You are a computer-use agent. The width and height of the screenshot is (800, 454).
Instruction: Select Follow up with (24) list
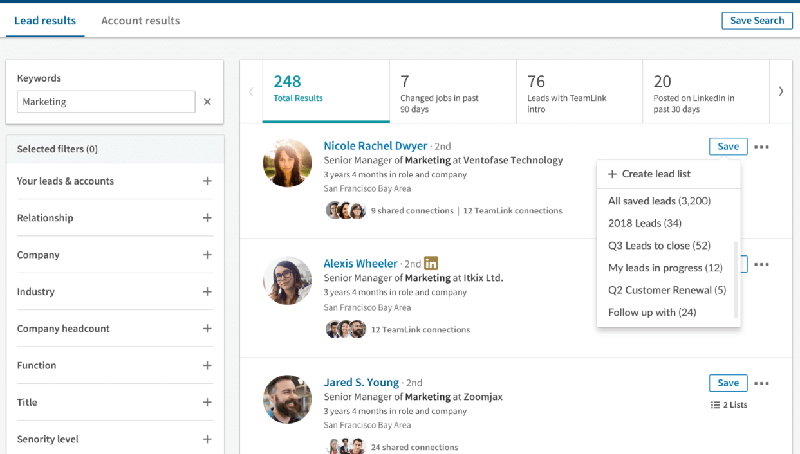click(652, 312)
